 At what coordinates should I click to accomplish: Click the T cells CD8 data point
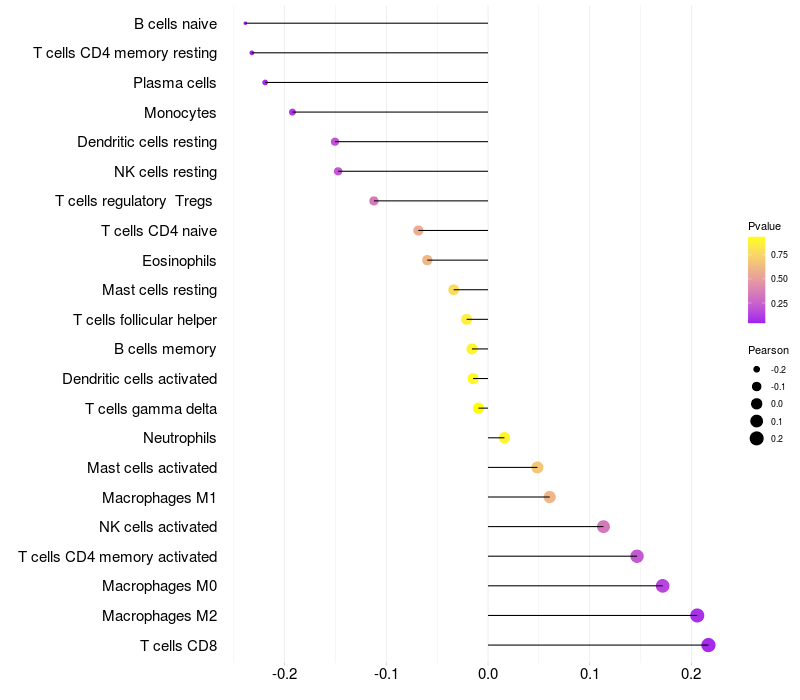(x=708, y=645)
